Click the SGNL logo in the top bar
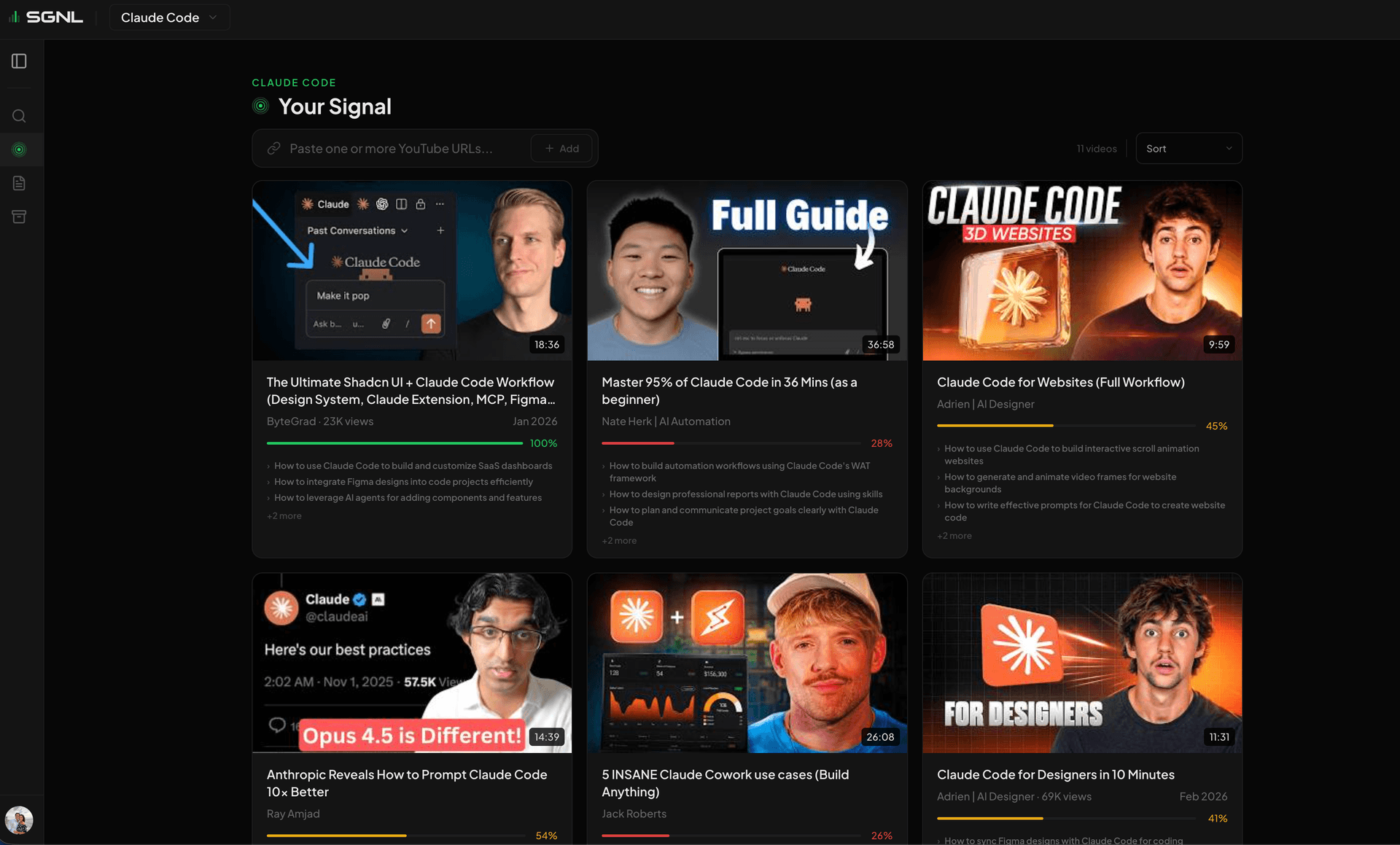Screen dimensions: 1400x845 tap(47, 17)
